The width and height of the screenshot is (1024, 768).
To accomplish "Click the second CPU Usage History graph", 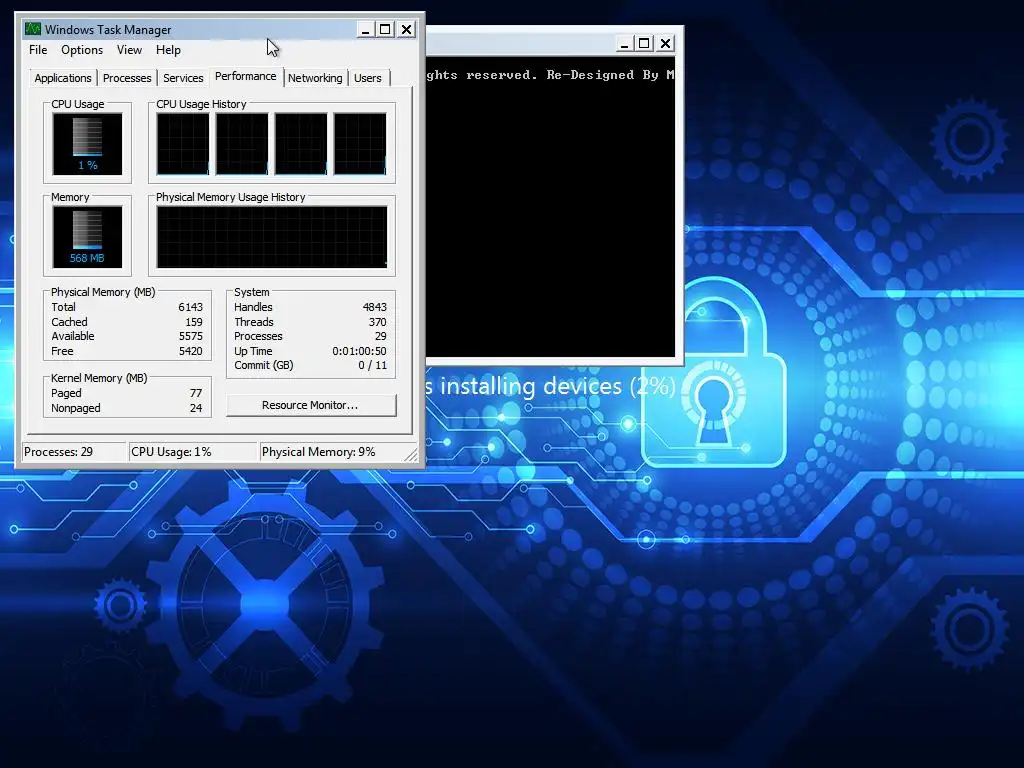I will 242,144.
